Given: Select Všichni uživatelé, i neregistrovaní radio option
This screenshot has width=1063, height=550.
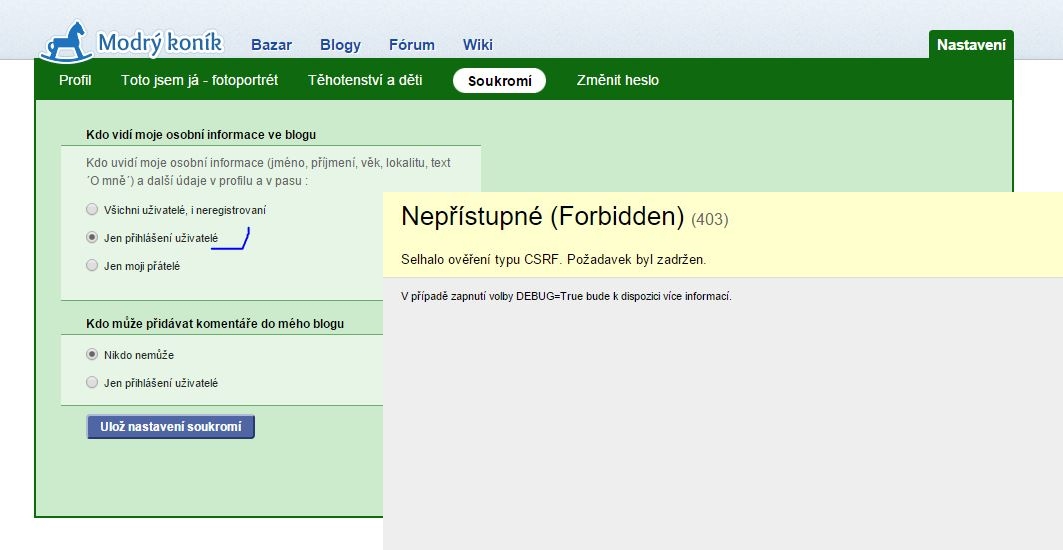Looking at the screenshot, I should click(92, 210).
